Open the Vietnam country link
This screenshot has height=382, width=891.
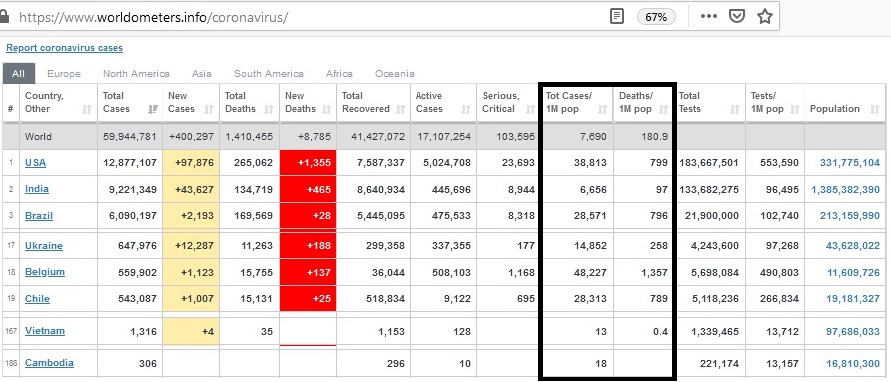pyautogui.click(x=45, y=331)
